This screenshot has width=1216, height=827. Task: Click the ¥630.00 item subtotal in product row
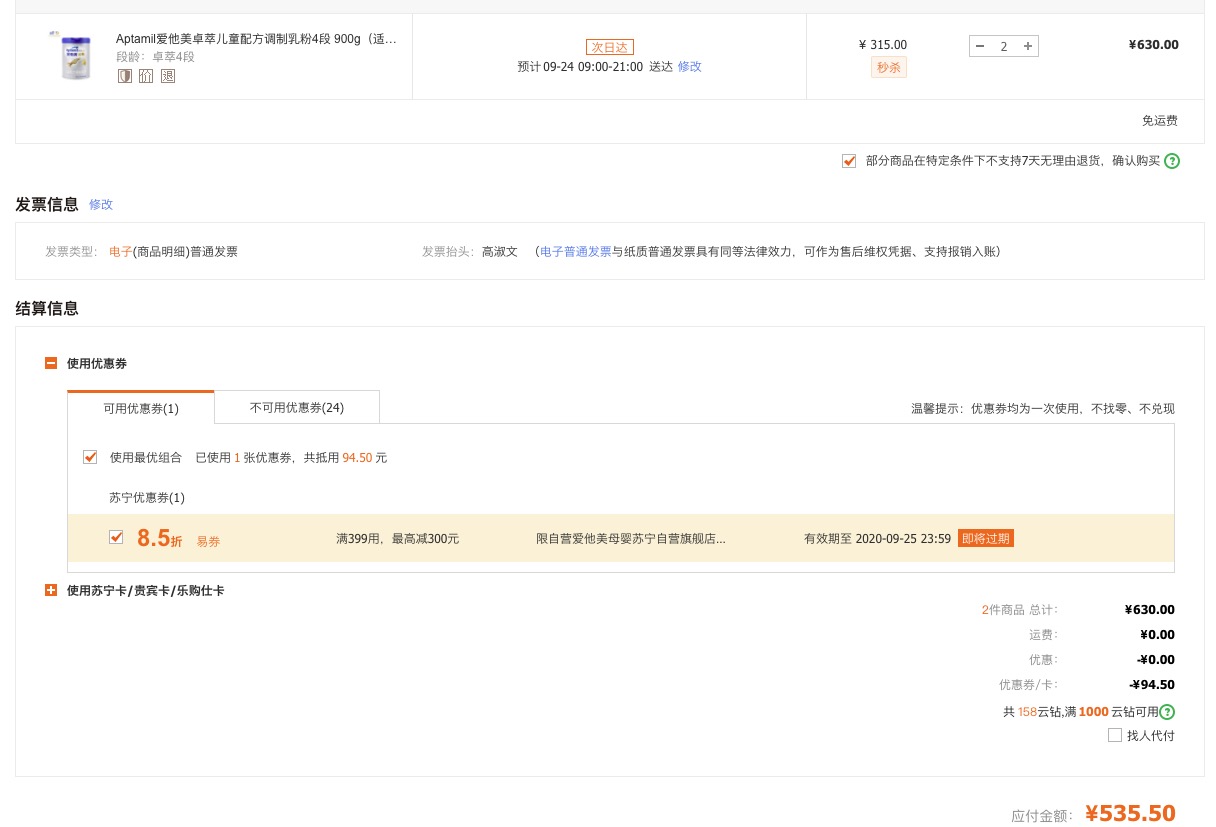[x=1154, y=45]
